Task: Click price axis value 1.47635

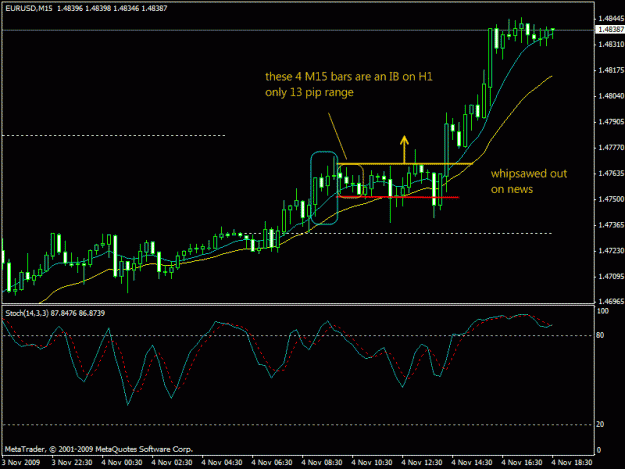Action: (x=611, y=173)
